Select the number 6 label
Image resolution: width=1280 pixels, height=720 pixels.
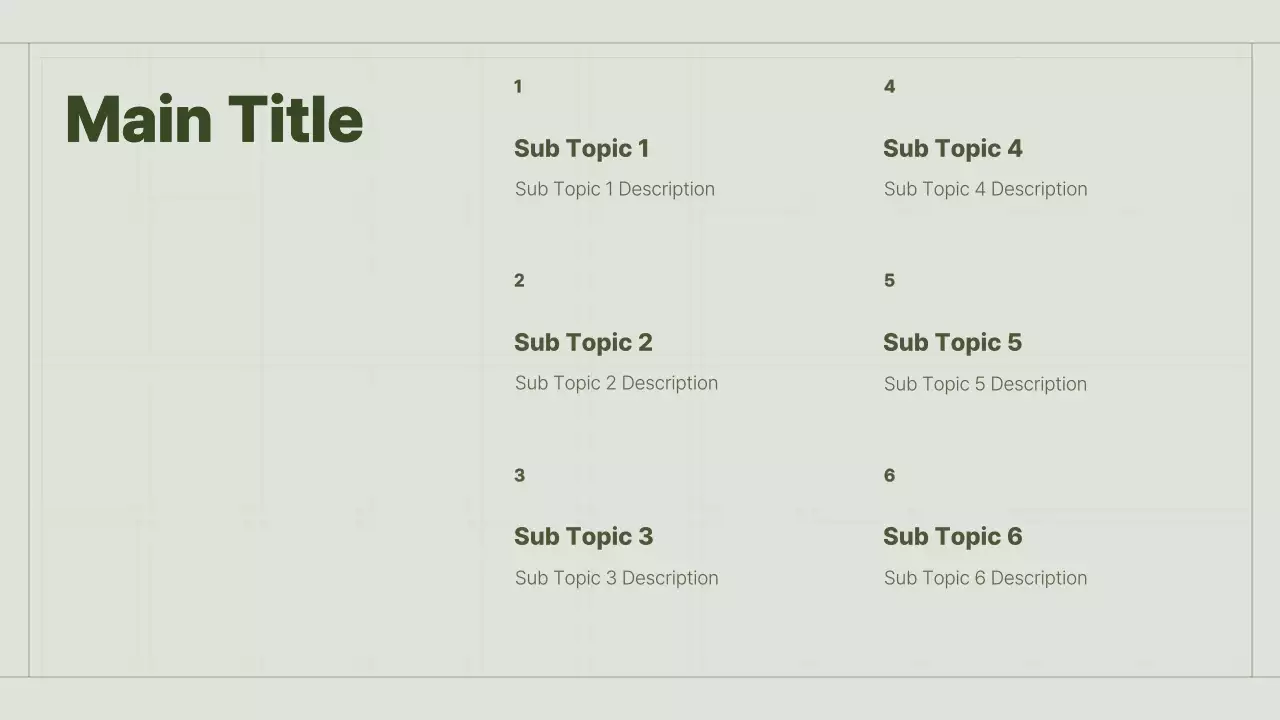(889, 476)
